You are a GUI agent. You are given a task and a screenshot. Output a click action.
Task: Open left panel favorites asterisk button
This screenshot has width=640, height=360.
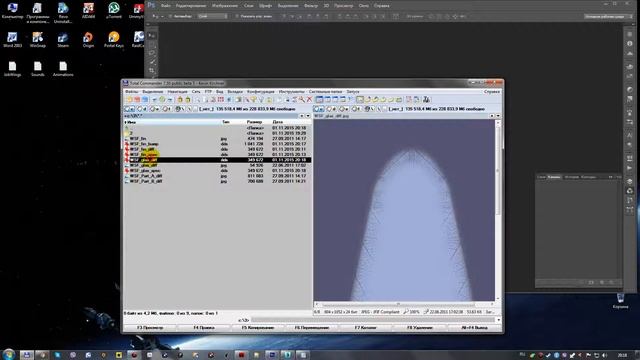(302, 116)
